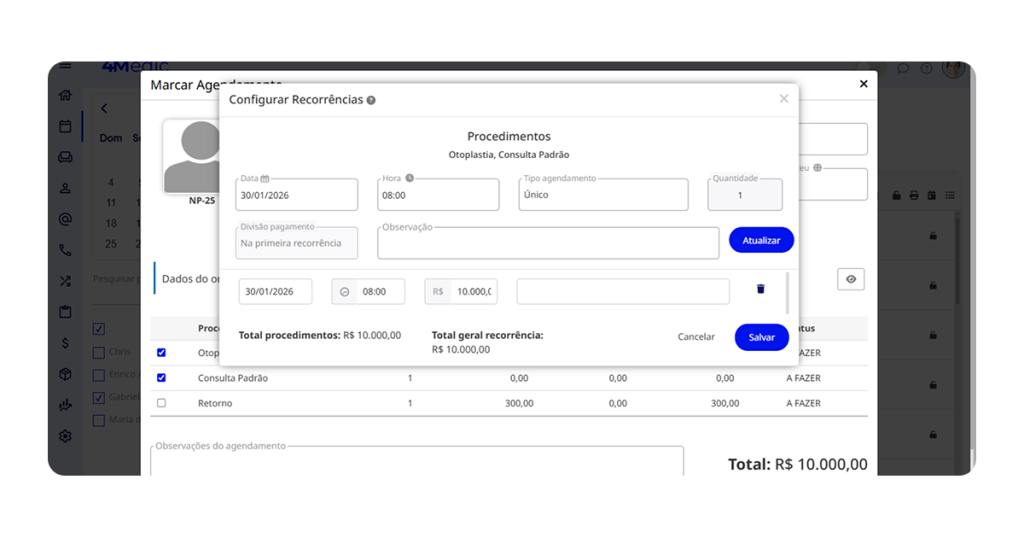Check the Retorno procedure checkbox
This screenshot has height=538, width=1024.
tap(161, 403)
